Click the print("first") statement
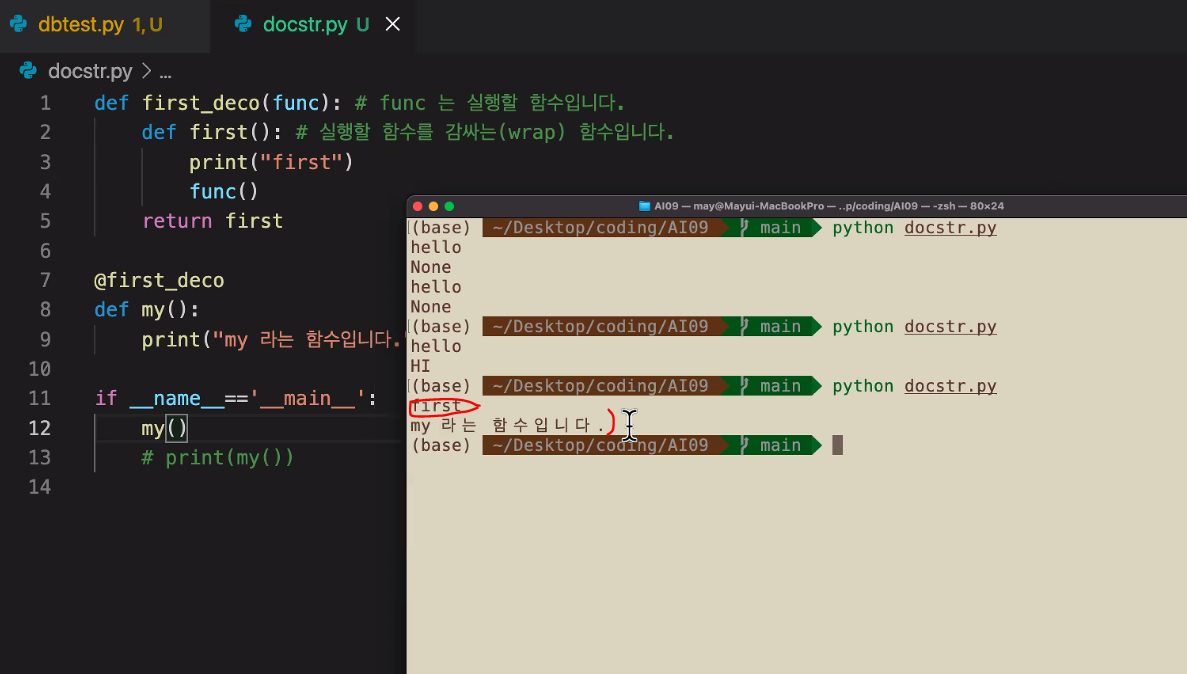 271,162
